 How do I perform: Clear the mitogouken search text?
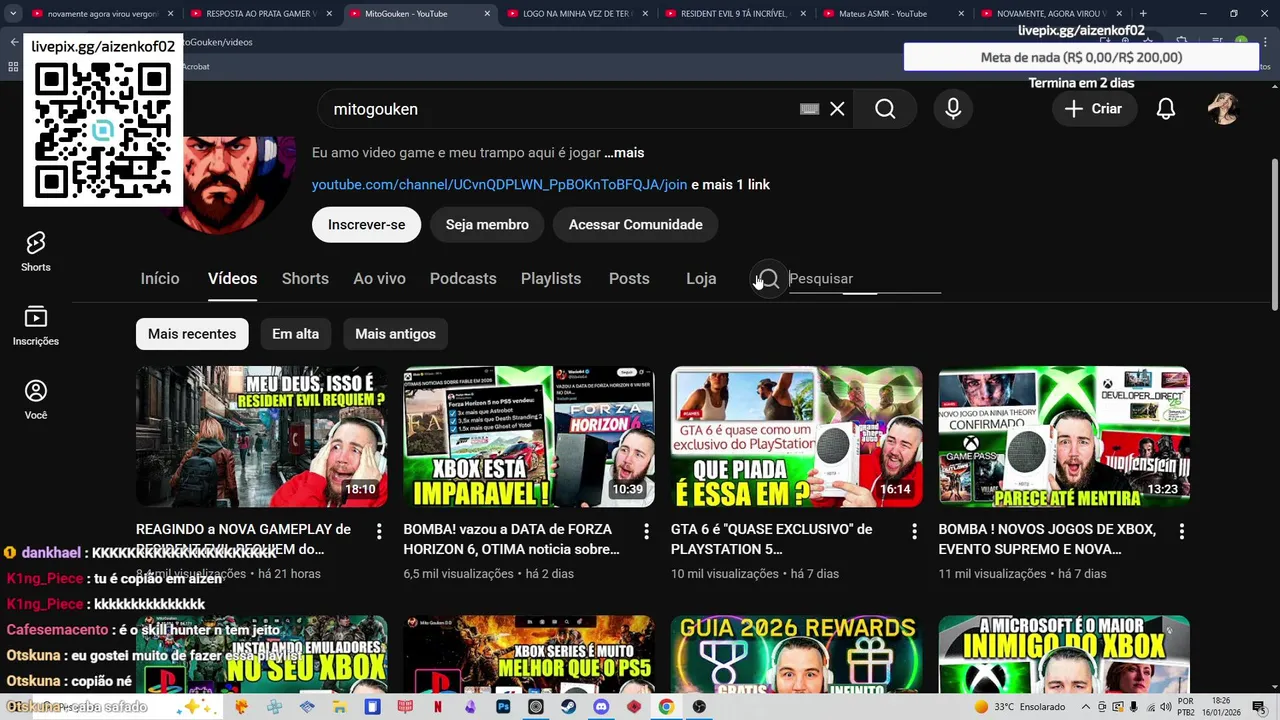pos(837,109)
